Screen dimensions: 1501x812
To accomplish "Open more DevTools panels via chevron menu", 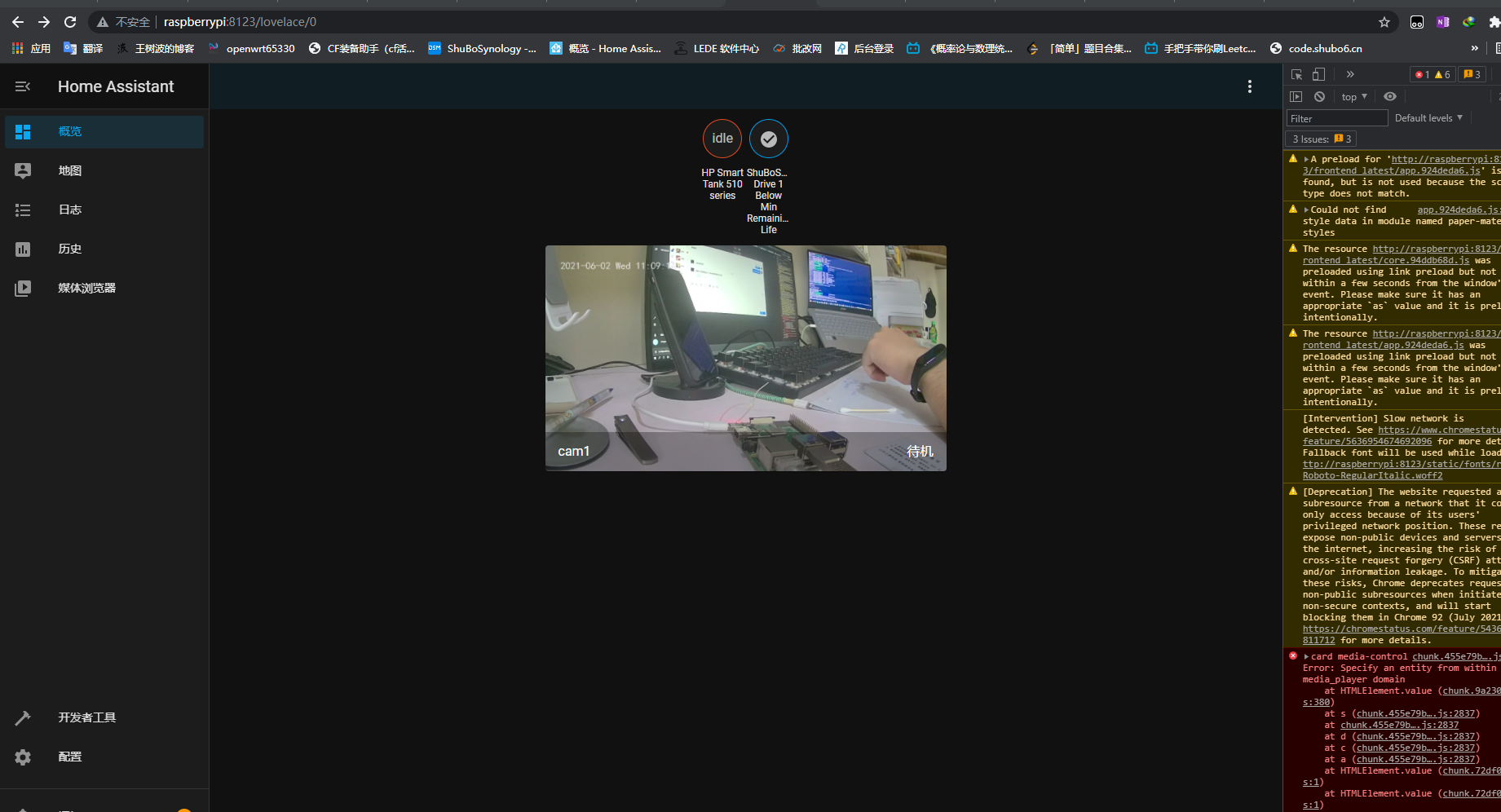I will (x=1350, y=74).
